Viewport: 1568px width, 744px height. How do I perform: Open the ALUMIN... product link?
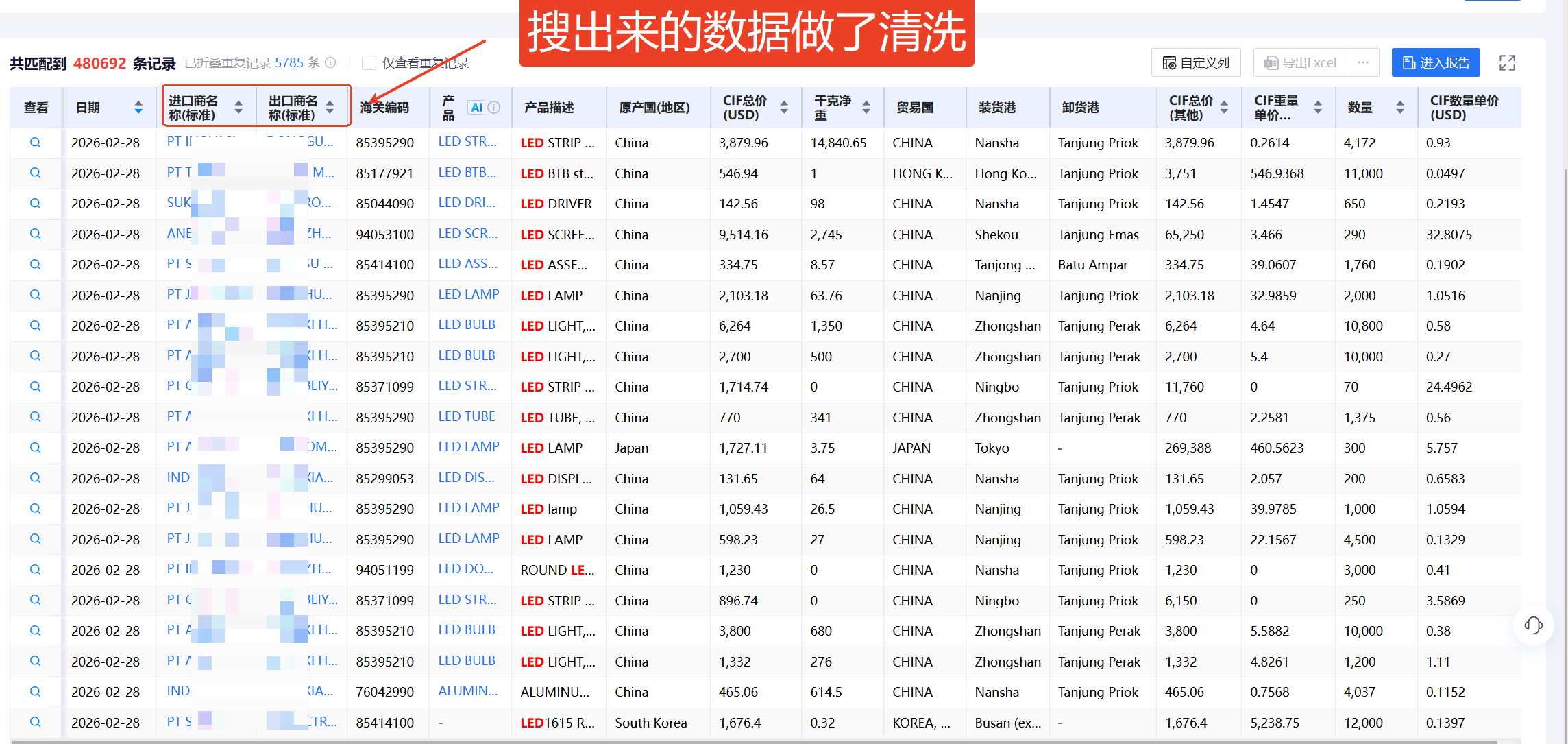pos(467,691)
